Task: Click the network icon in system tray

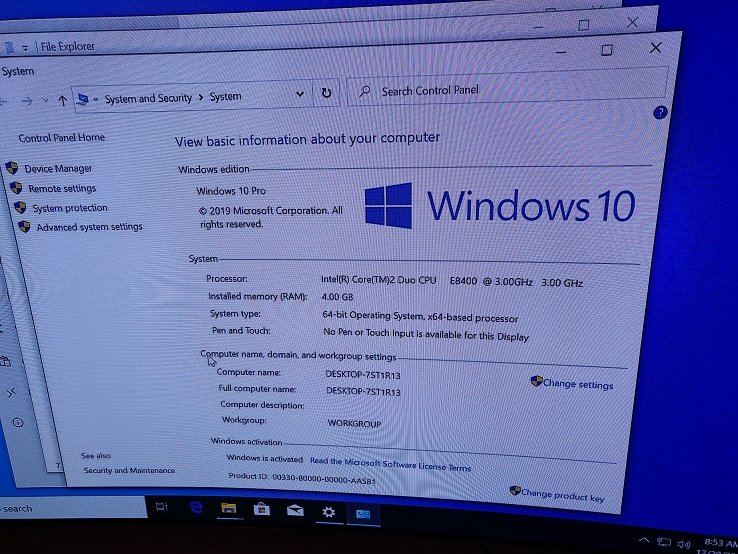Action: 664,542
